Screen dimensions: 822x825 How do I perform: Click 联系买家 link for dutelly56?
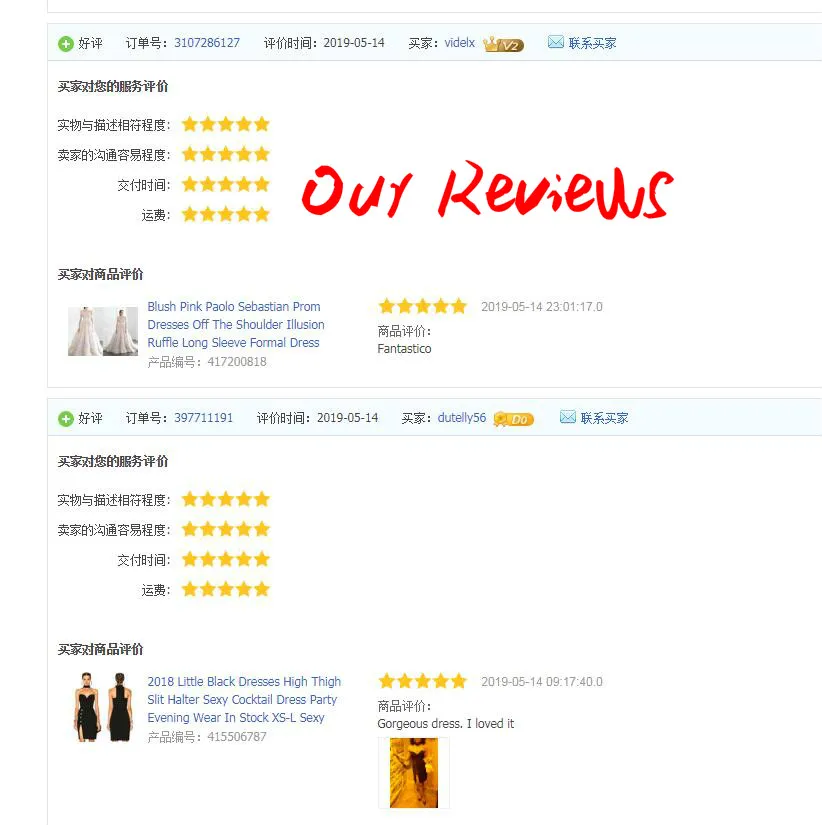pyautogui.click(x=604, y=418)
